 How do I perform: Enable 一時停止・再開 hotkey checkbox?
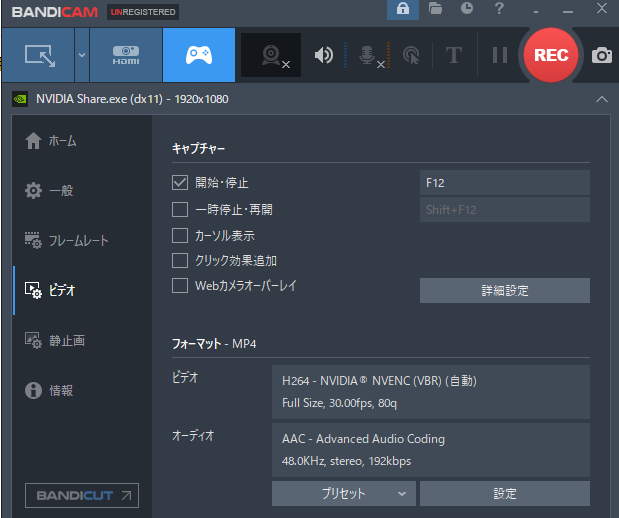180,209
